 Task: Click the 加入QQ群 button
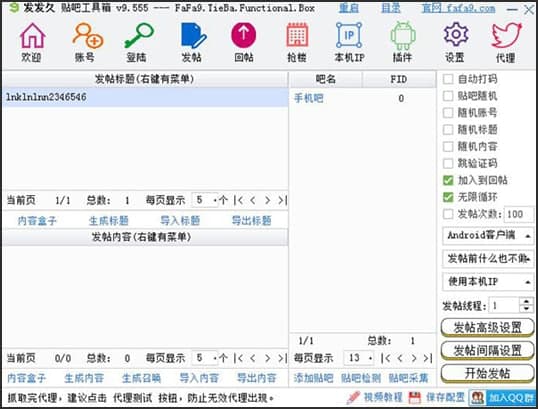502,397
